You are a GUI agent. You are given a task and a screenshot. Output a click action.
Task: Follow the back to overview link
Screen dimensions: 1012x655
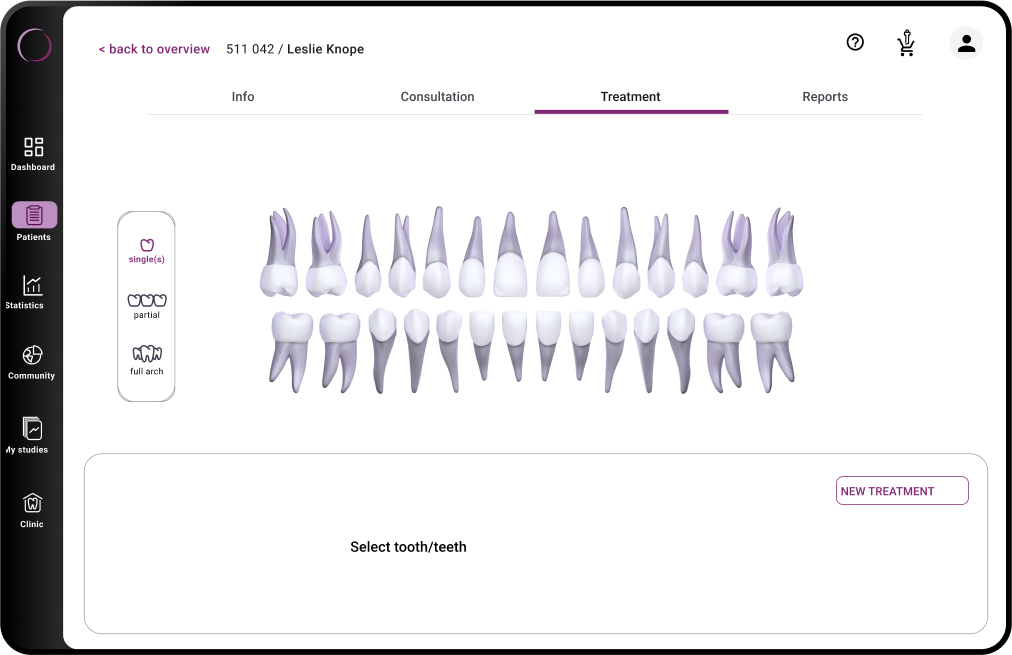coord(154,49)
